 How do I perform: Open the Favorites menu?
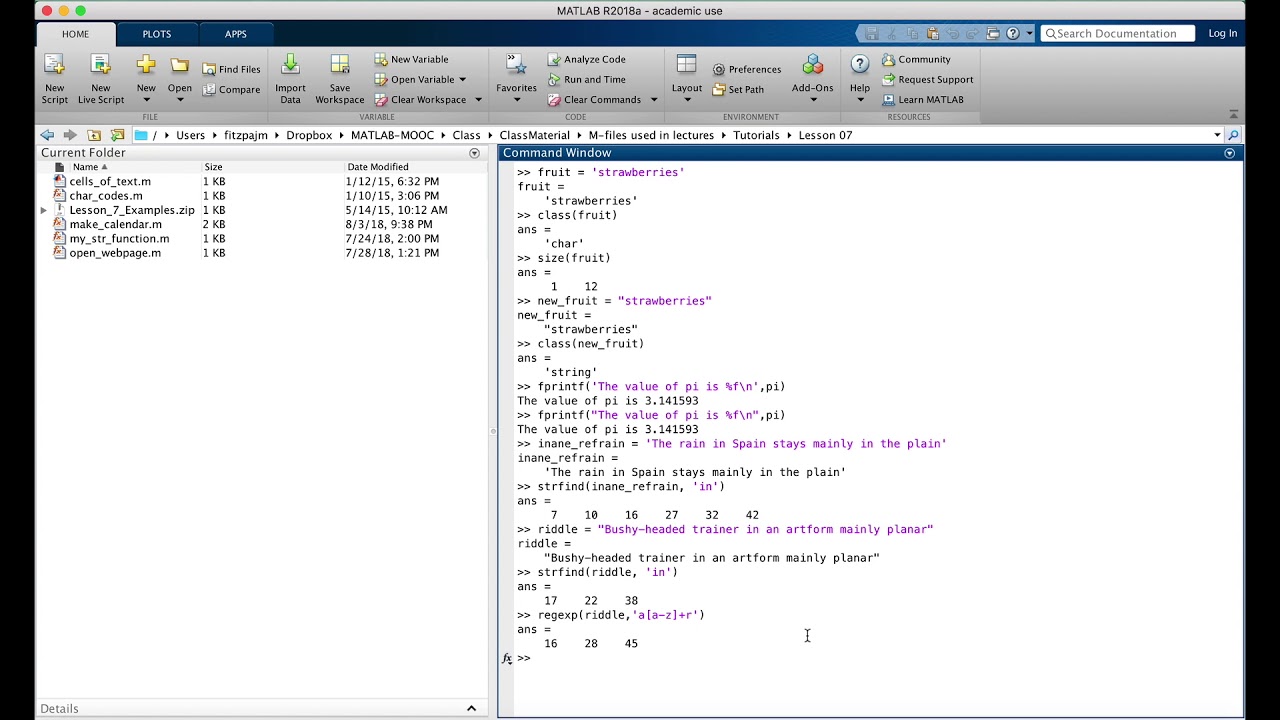pos(516,79)
